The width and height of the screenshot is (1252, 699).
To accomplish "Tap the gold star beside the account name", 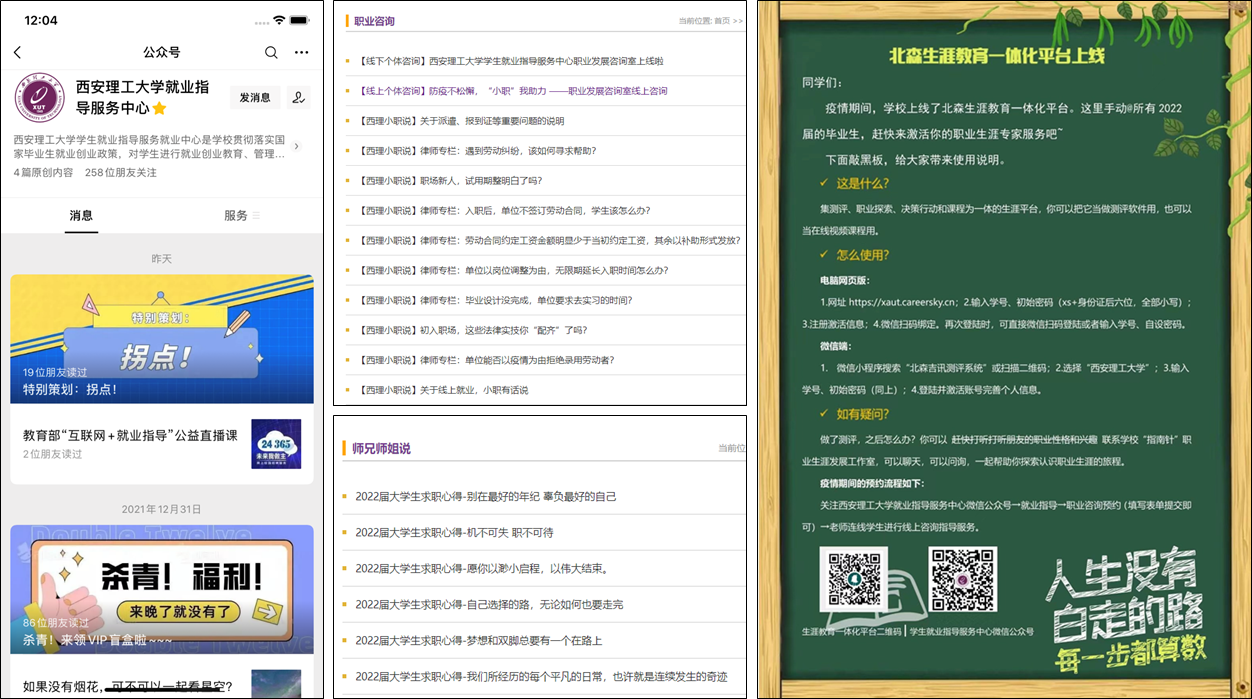I will (159, 108).
